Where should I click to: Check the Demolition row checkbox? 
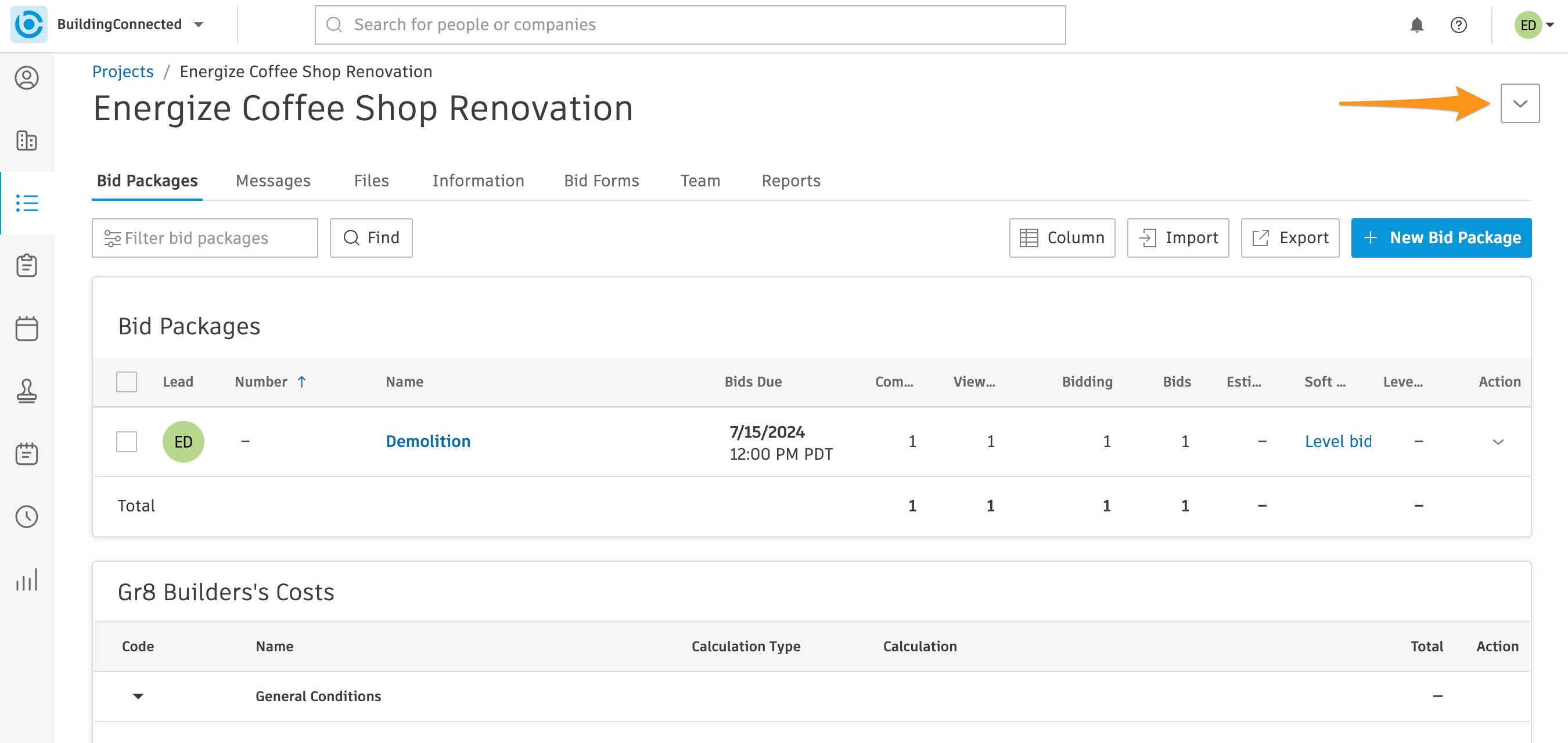[x=127, y=442]
